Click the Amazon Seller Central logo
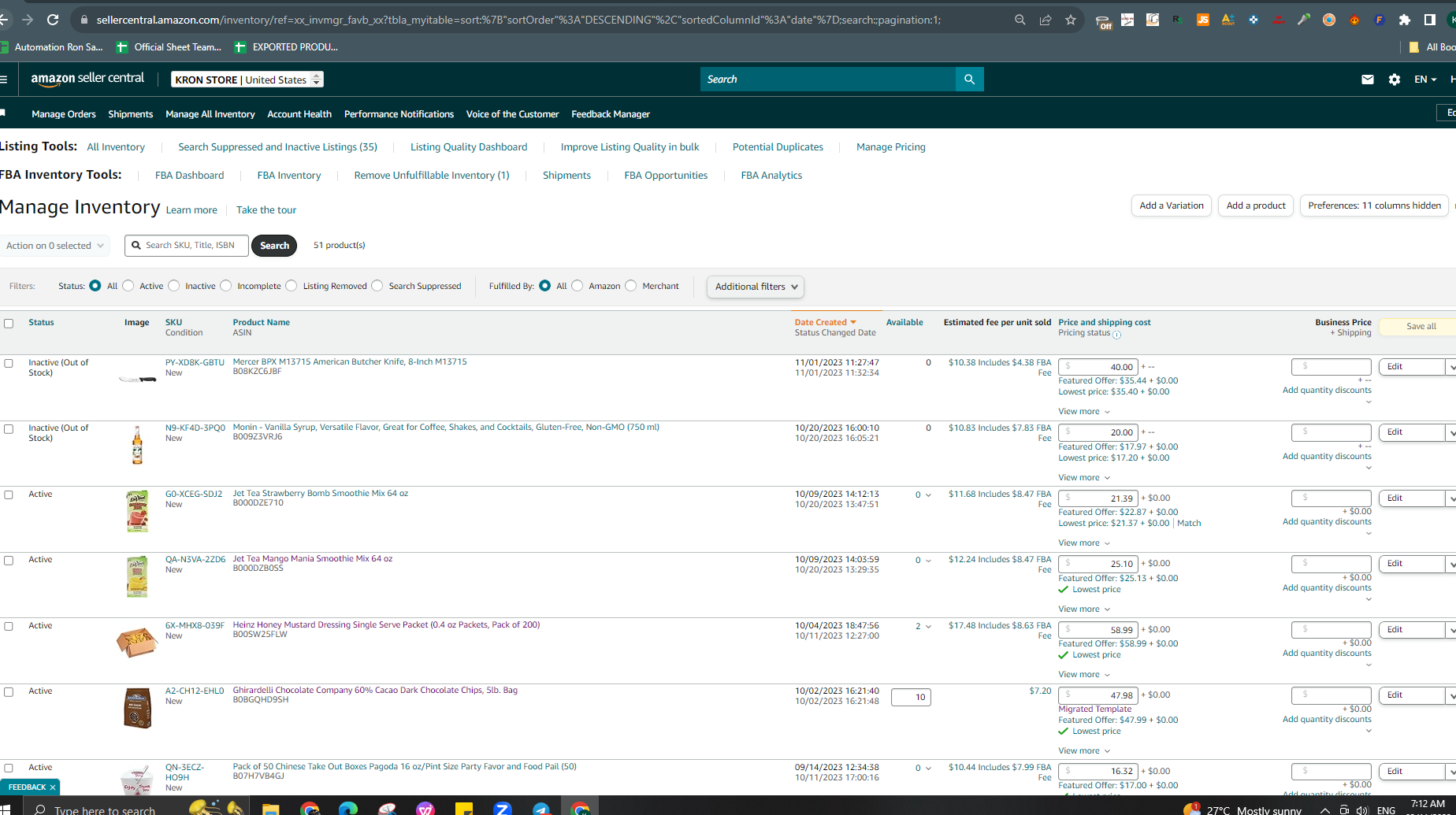This screenshot has width=1456, height=815. tap(87, 79)
